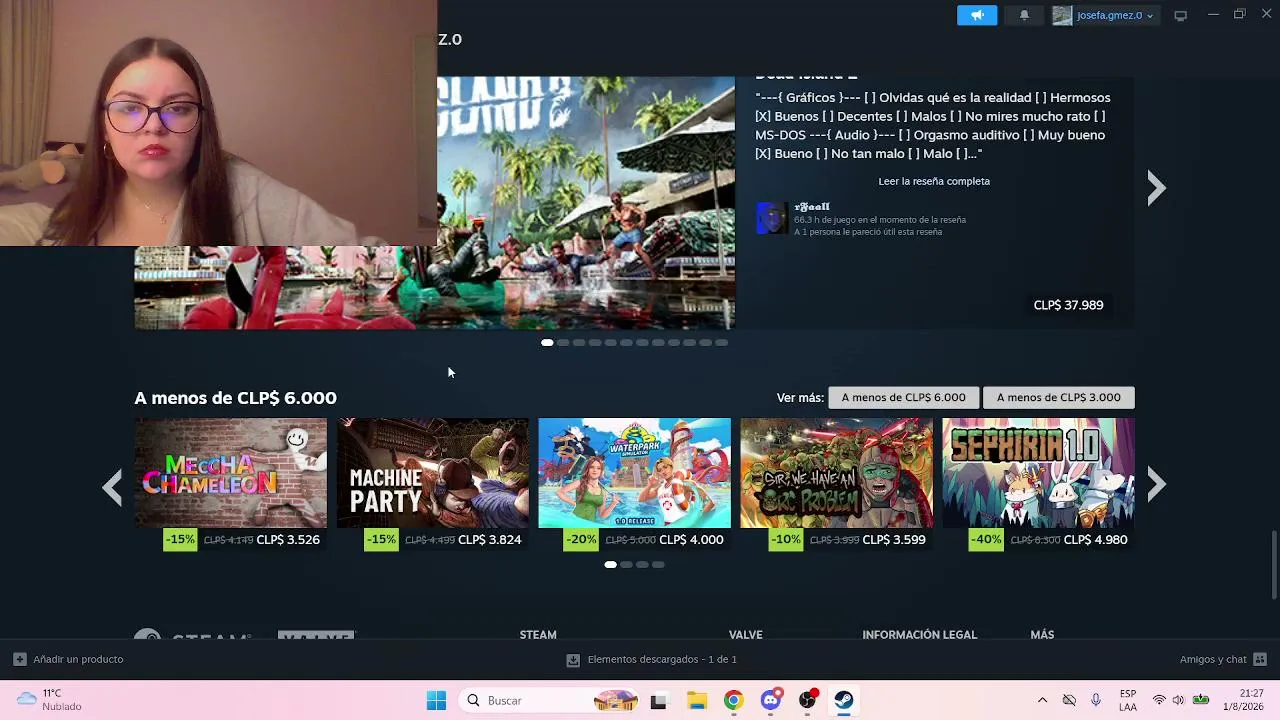Enter Big Picture mode via monitor icon
The image size is (1280, 720).
click(1180, 15)
